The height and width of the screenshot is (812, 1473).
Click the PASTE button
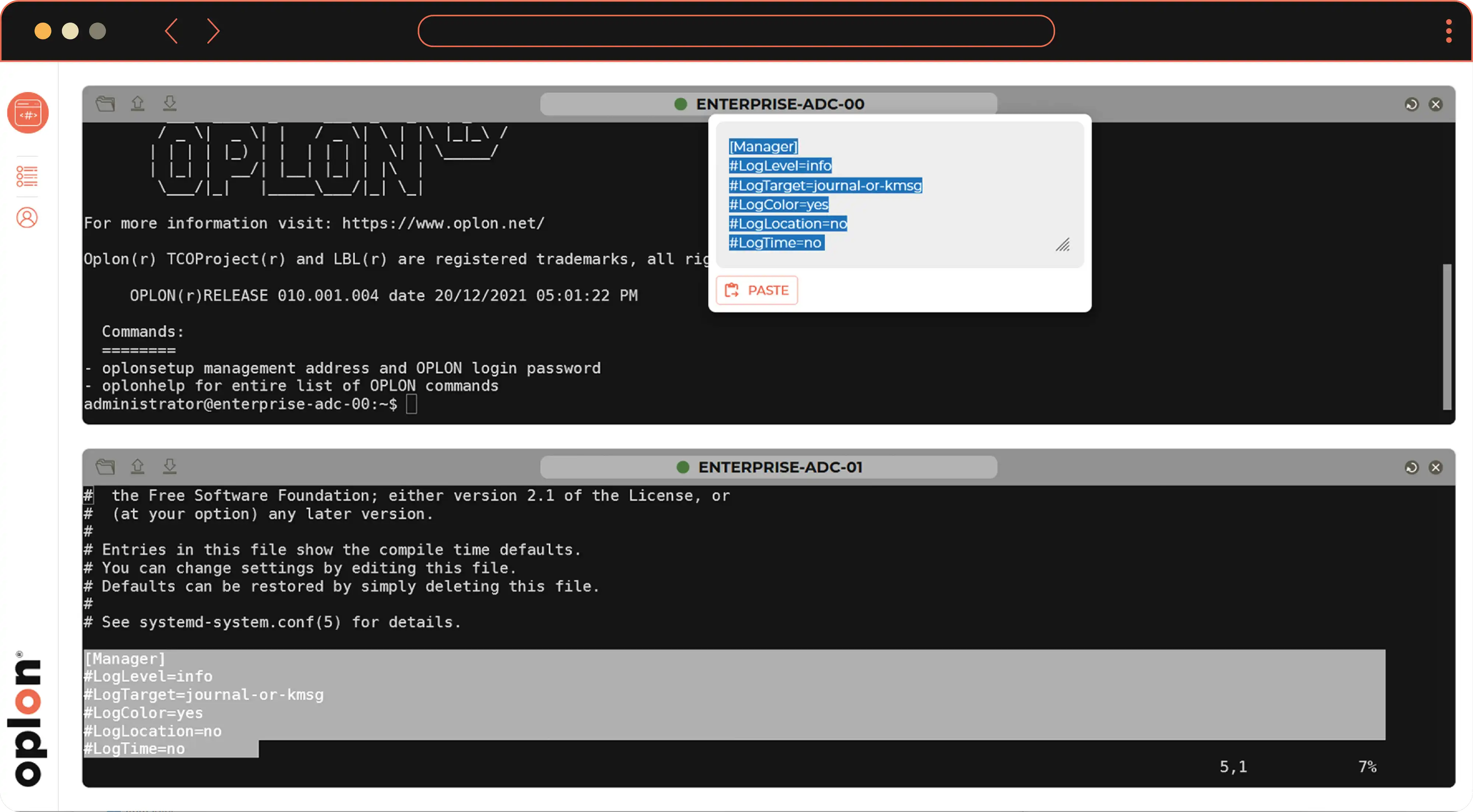coord(757,290)
